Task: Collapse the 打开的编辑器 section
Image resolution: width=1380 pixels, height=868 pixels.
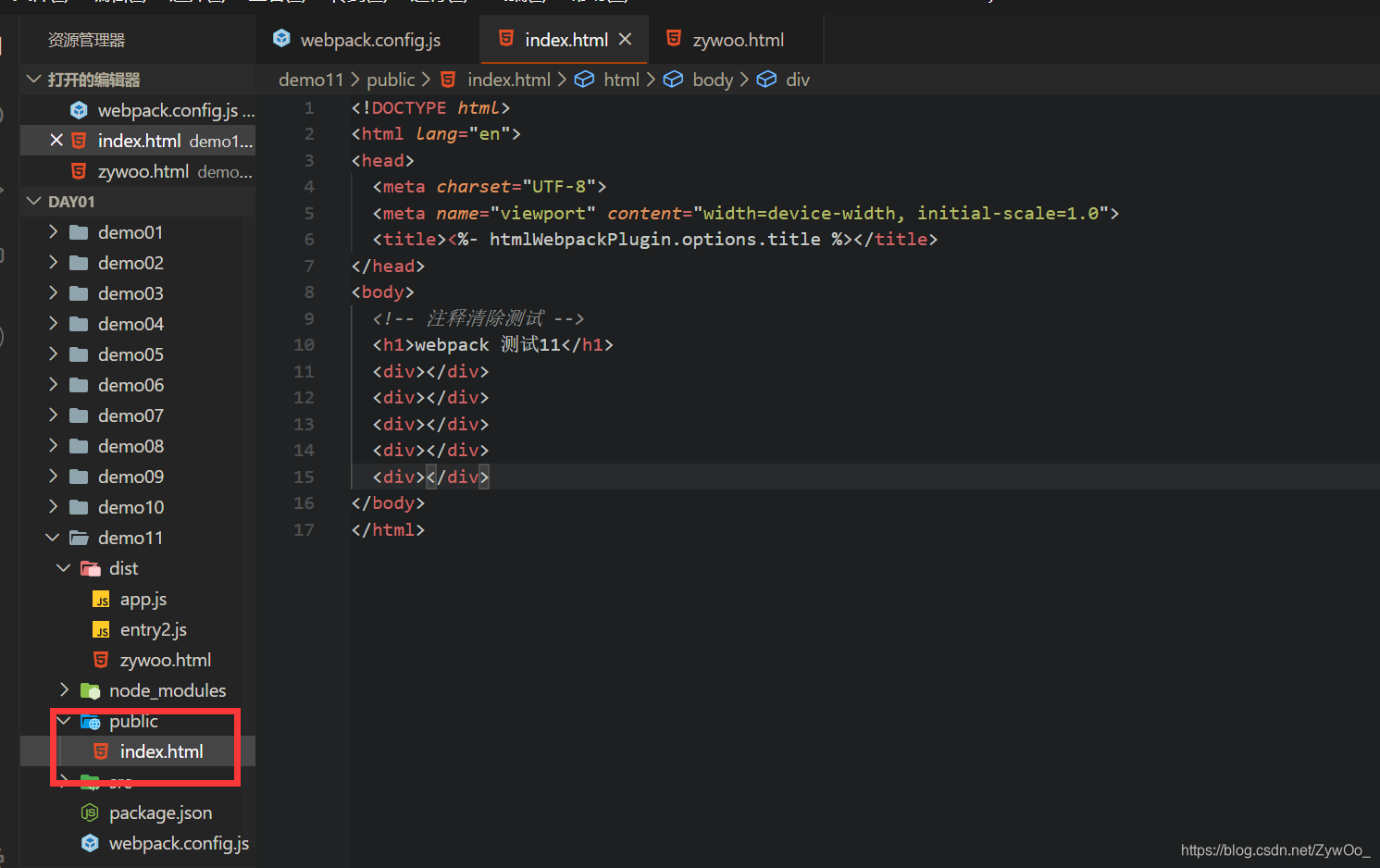Action: coord(34,80)
